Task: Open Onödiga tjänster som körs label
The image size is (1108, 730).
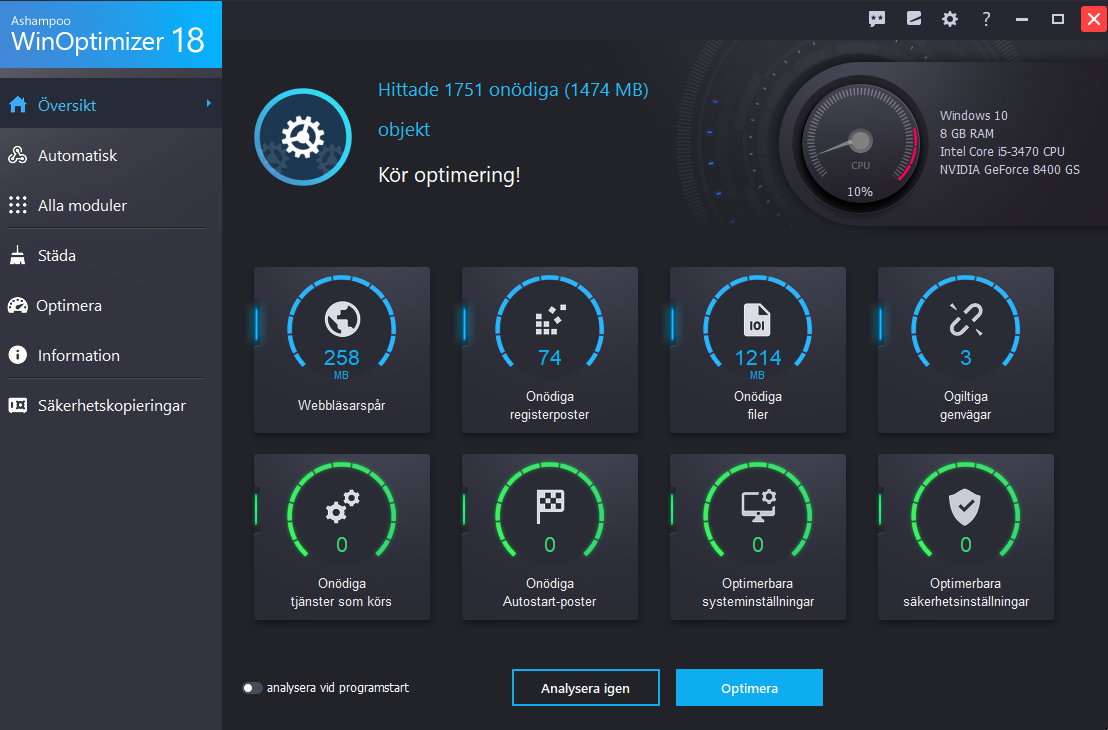Action: pyautogui.click(x=341, y=592)
